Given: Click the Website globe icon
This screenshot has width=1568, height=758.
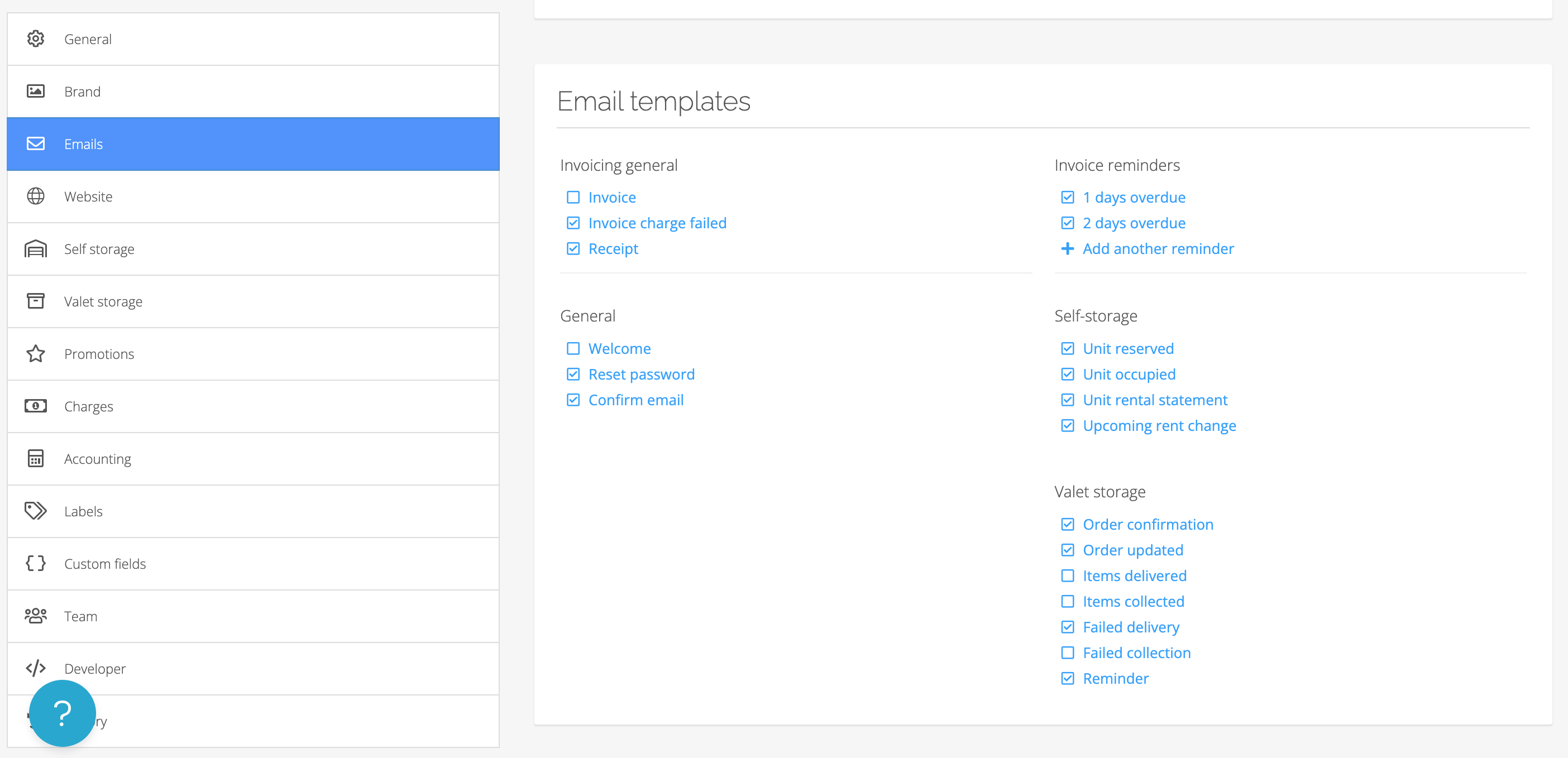Looking at the screenshot, I should tap(35, 196).
